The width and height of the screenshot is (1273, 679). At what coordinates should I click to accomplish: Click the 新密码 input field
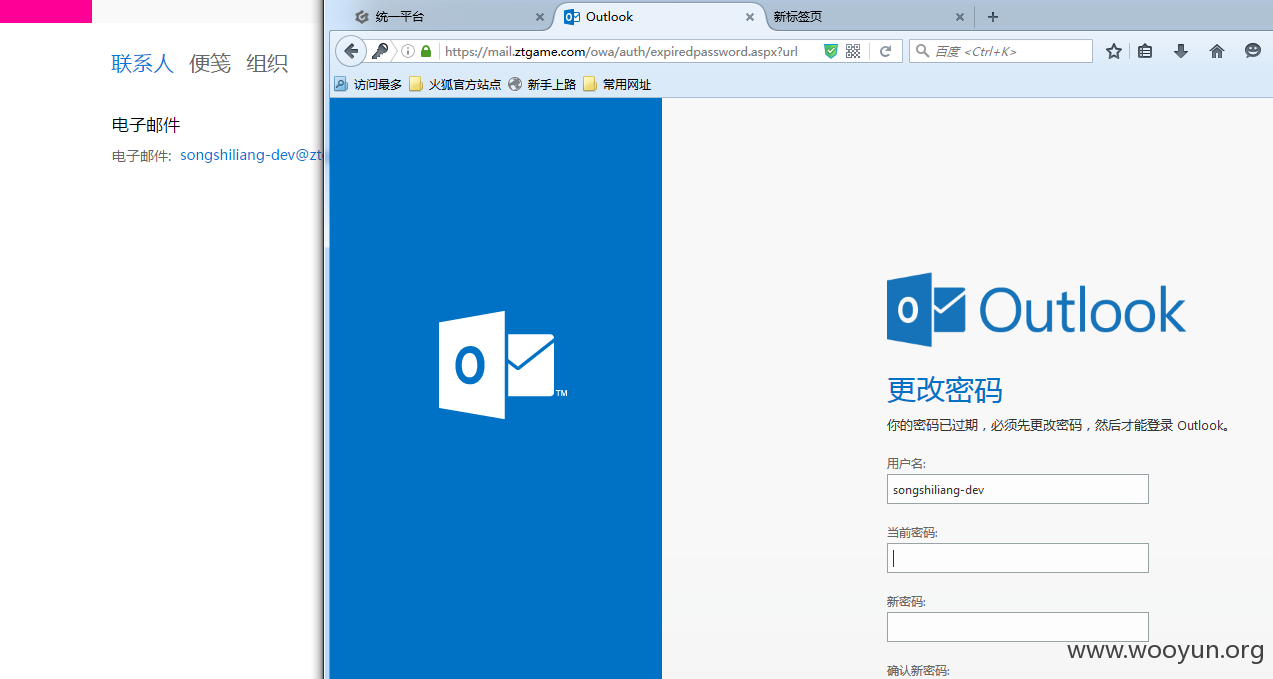1017,627
